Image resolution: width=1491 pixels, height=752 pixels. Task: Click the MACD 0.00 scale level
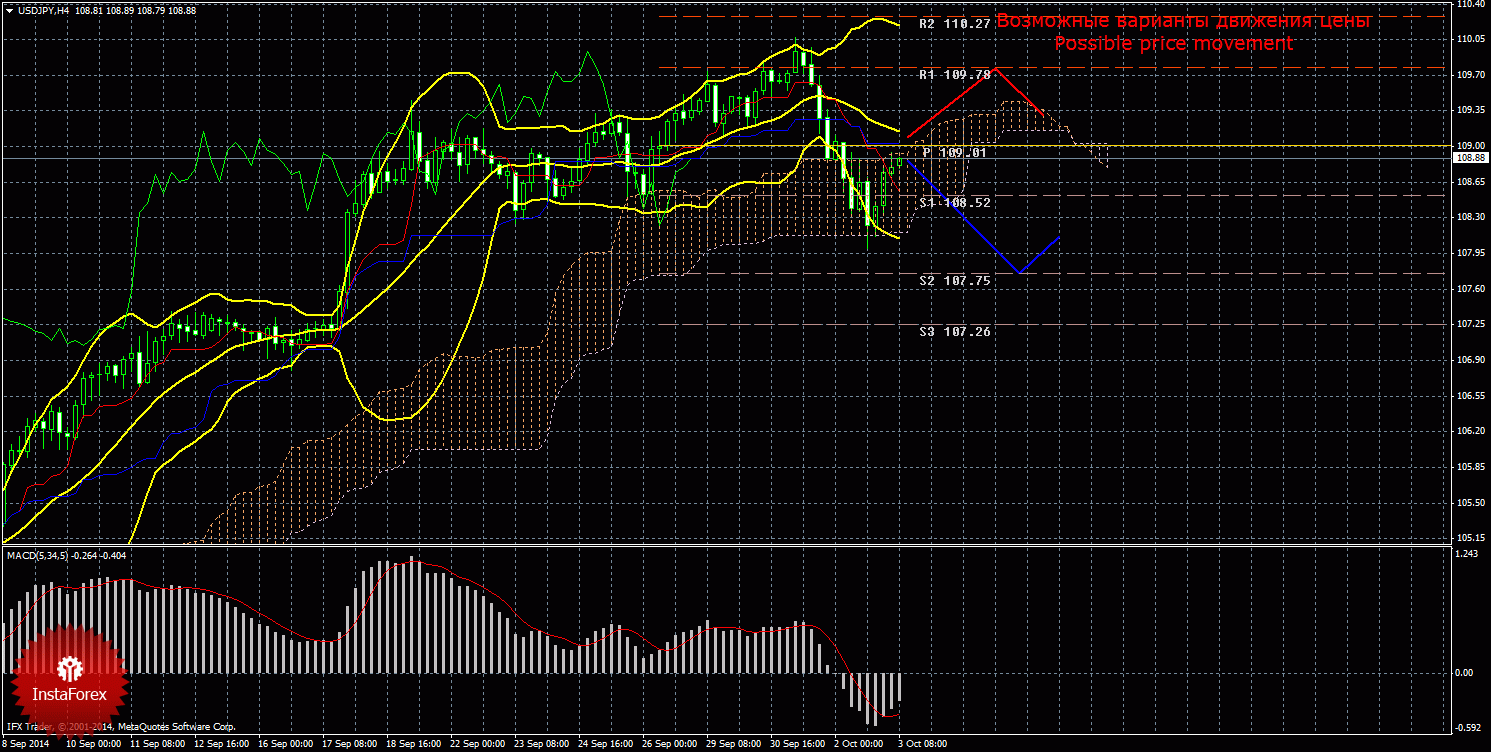[1463, 673]
